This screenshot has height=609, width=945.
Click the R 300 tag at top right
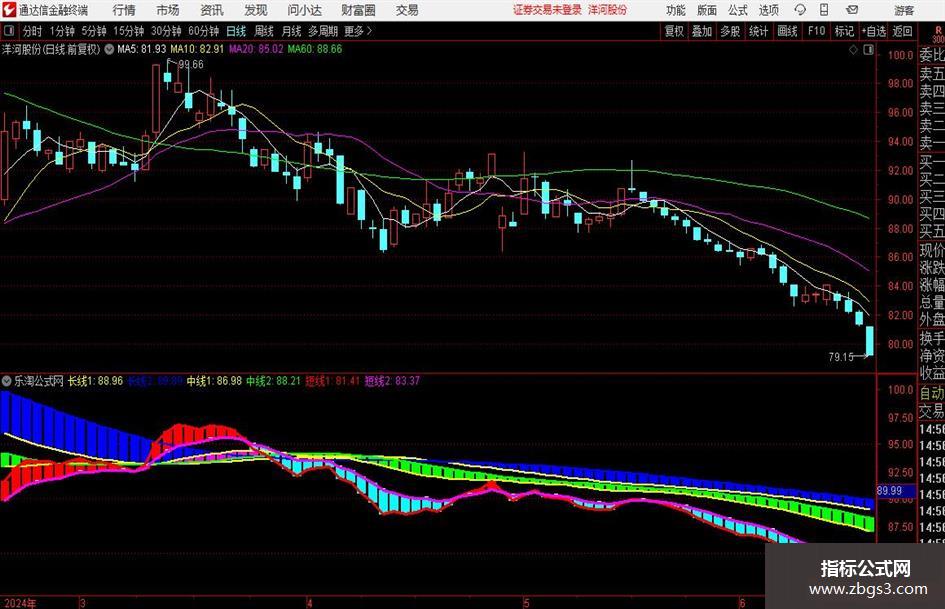point(938,34)
